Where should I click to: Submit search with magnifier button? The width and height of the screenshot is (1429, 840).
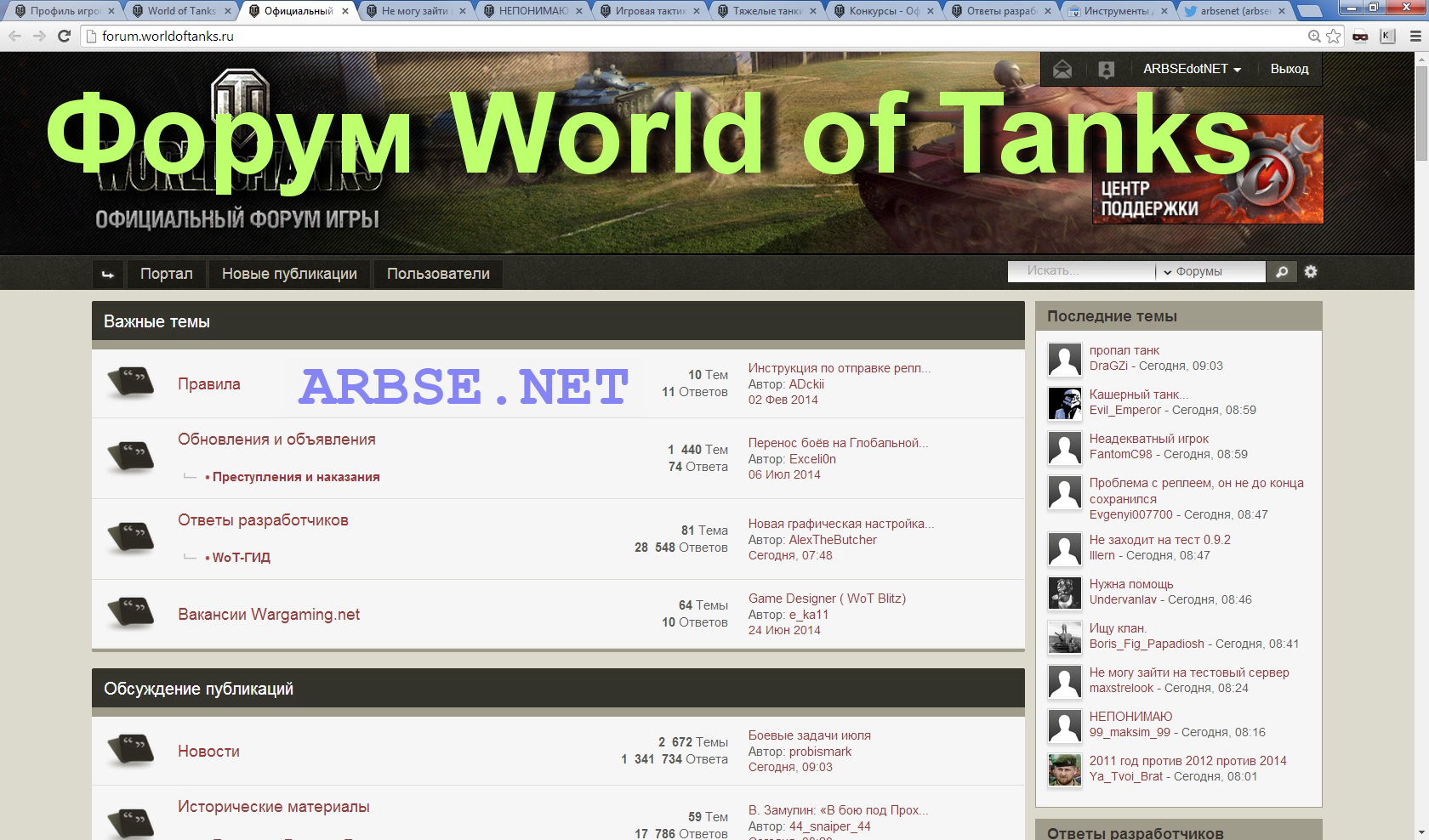(1281, 271)
